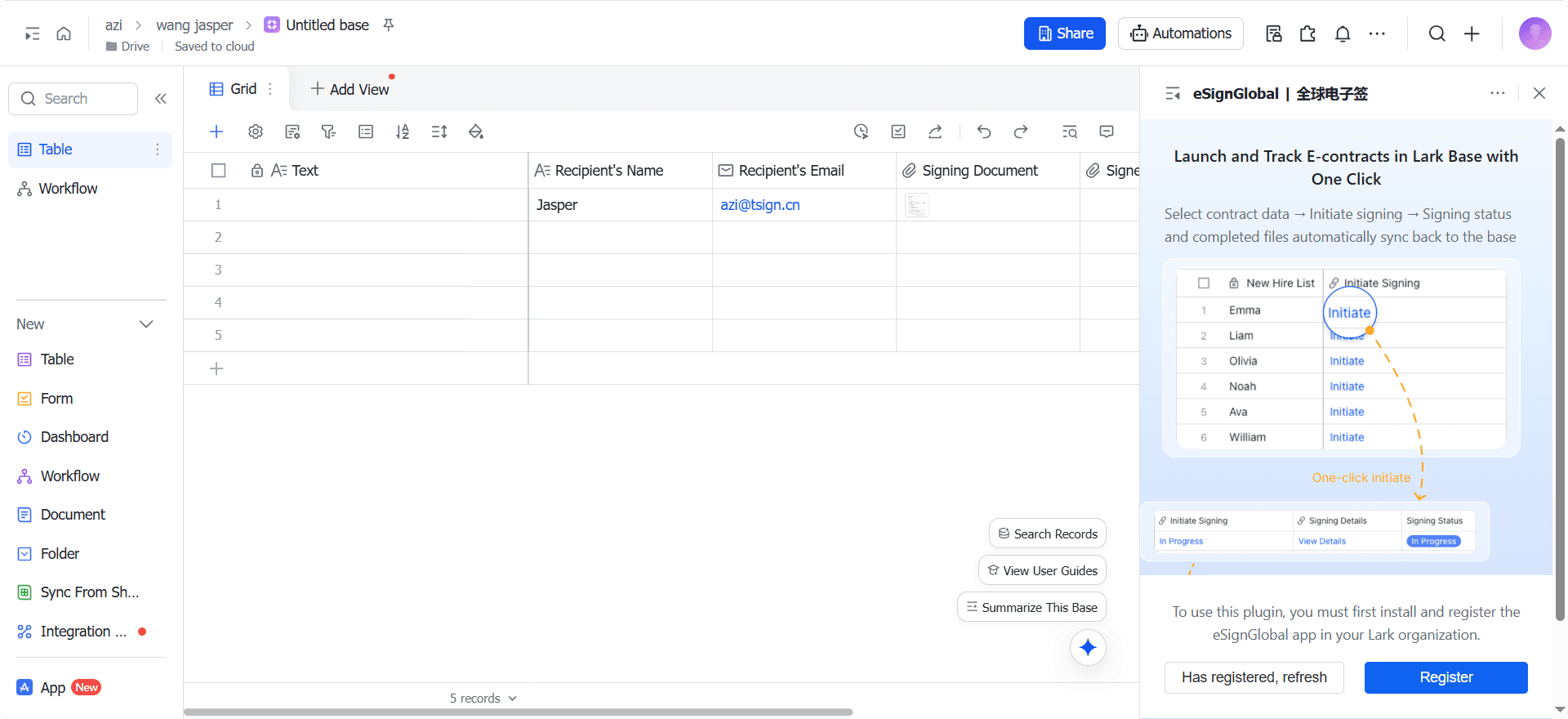Click the redo arrow icon

[x=1021, y=132]
